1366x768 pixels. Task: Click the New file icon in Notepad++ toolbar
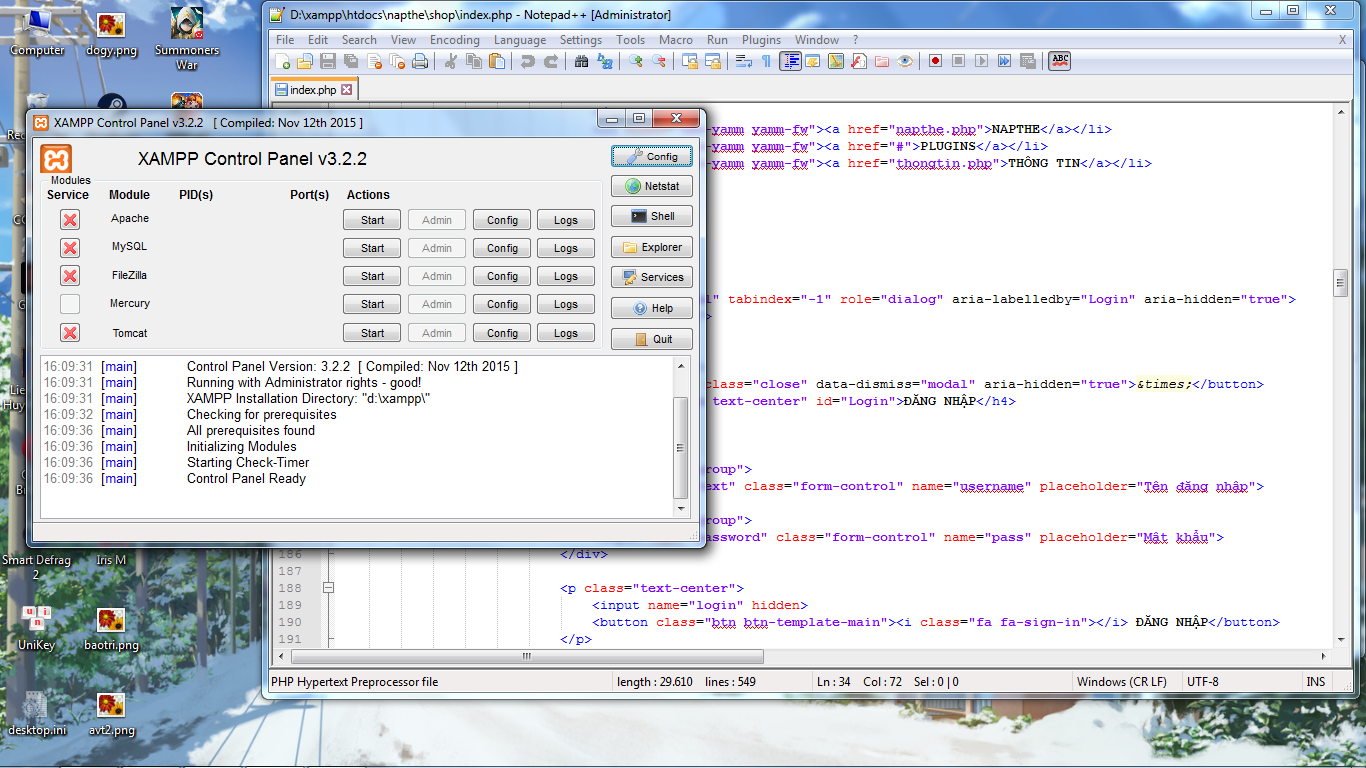pyautogui.click(x=283, y=61)
